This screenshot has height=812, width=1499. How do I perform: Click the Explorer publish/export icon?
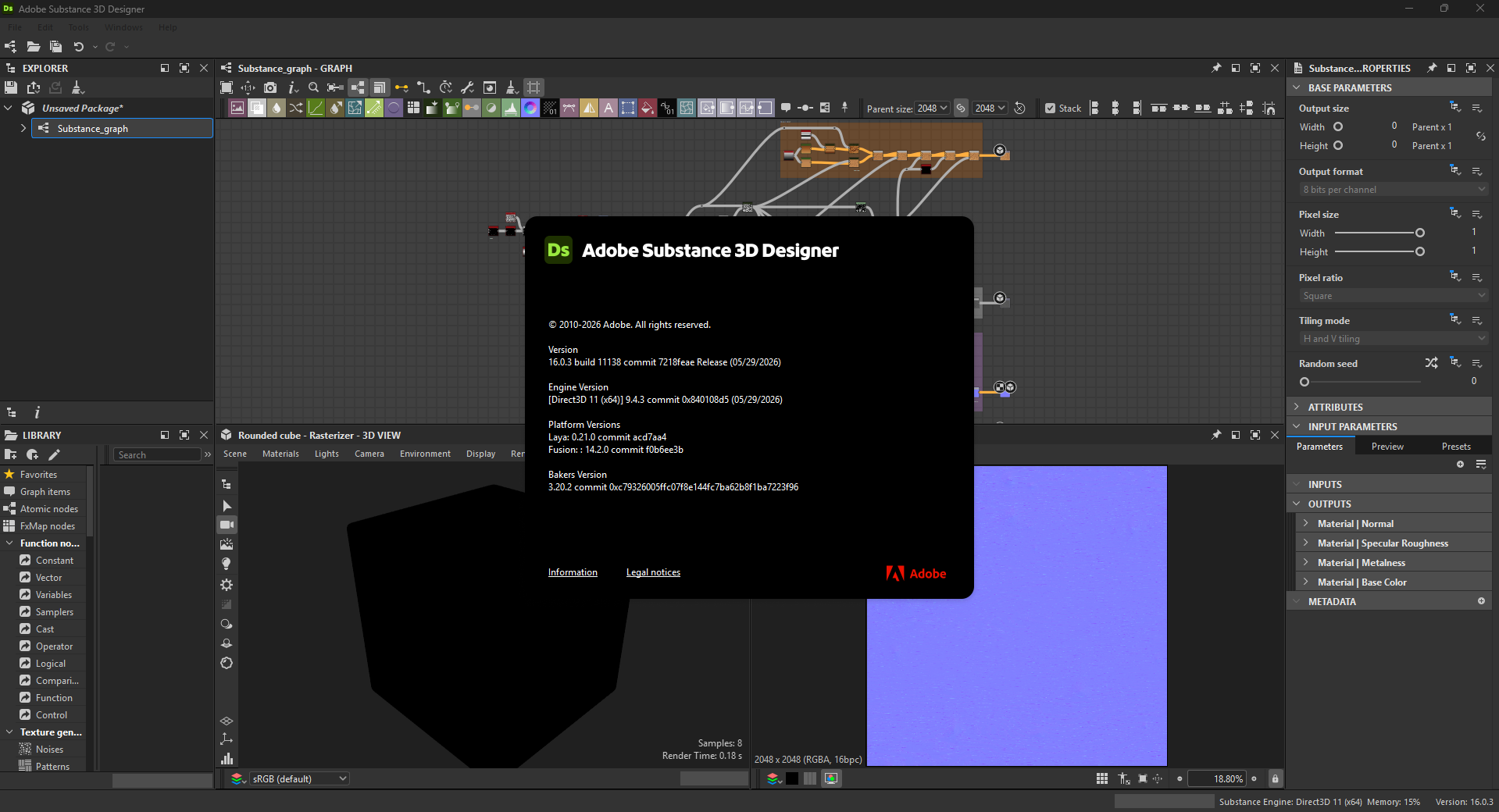pos(34,87)
